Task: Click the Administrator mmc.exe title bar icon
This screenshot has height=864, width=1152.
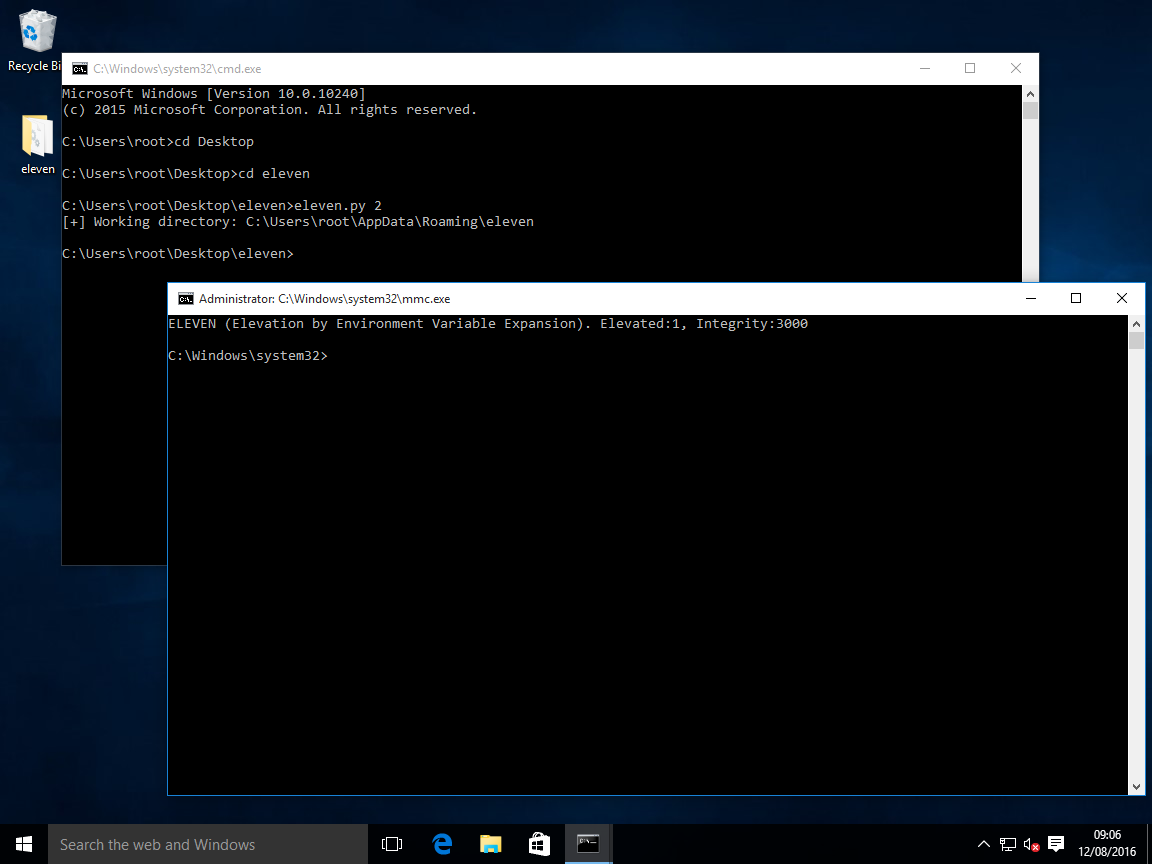Action: [186, 298]
